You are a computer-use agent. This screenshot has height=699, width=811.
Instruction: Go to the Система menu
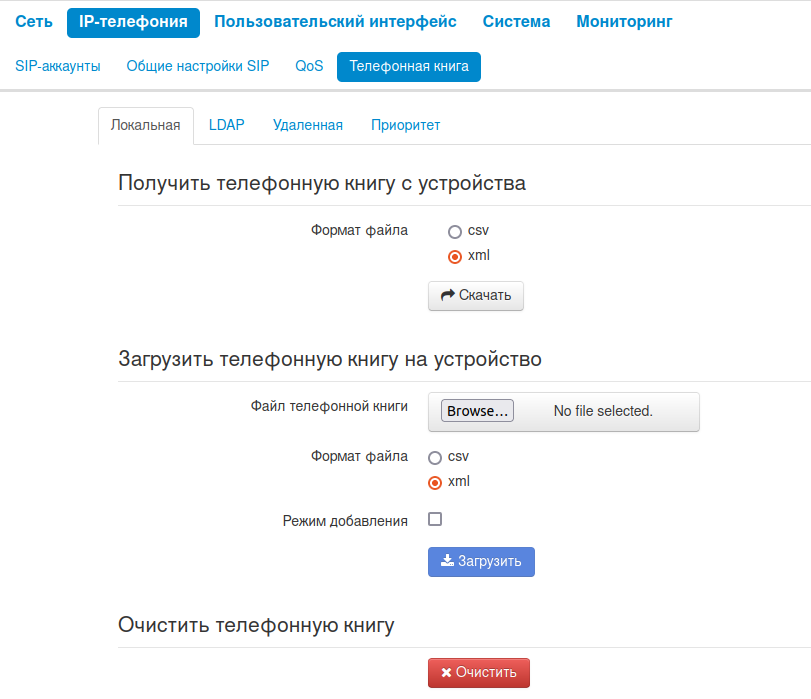click(x=516, y=22)
